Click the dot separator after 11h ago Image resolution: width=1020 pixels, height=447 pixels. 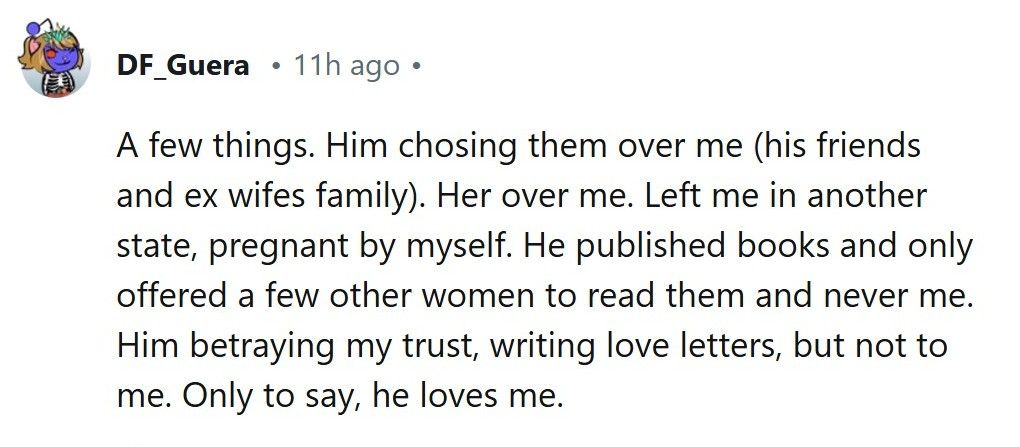tap(415, 67)
